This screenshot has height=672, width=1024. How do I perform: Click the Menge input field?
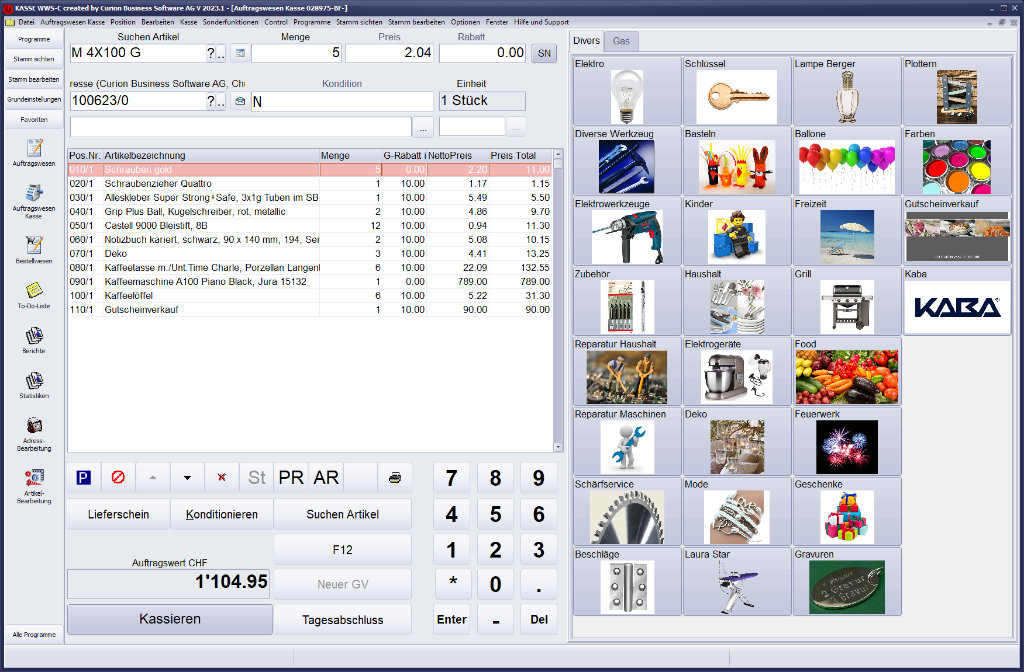click(x=296, y=53)
